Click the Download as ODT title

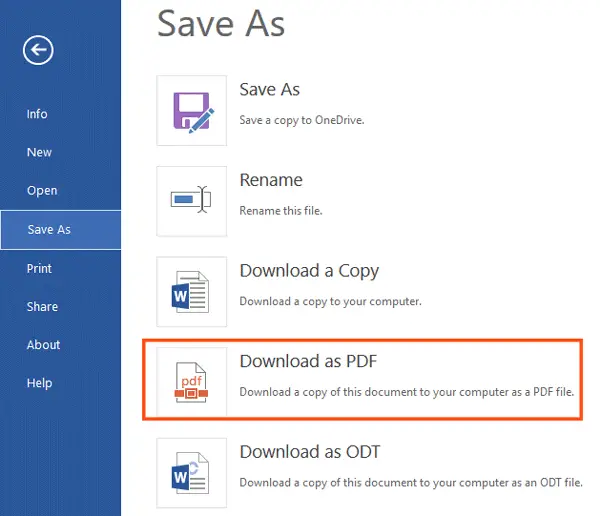(309, 452)
